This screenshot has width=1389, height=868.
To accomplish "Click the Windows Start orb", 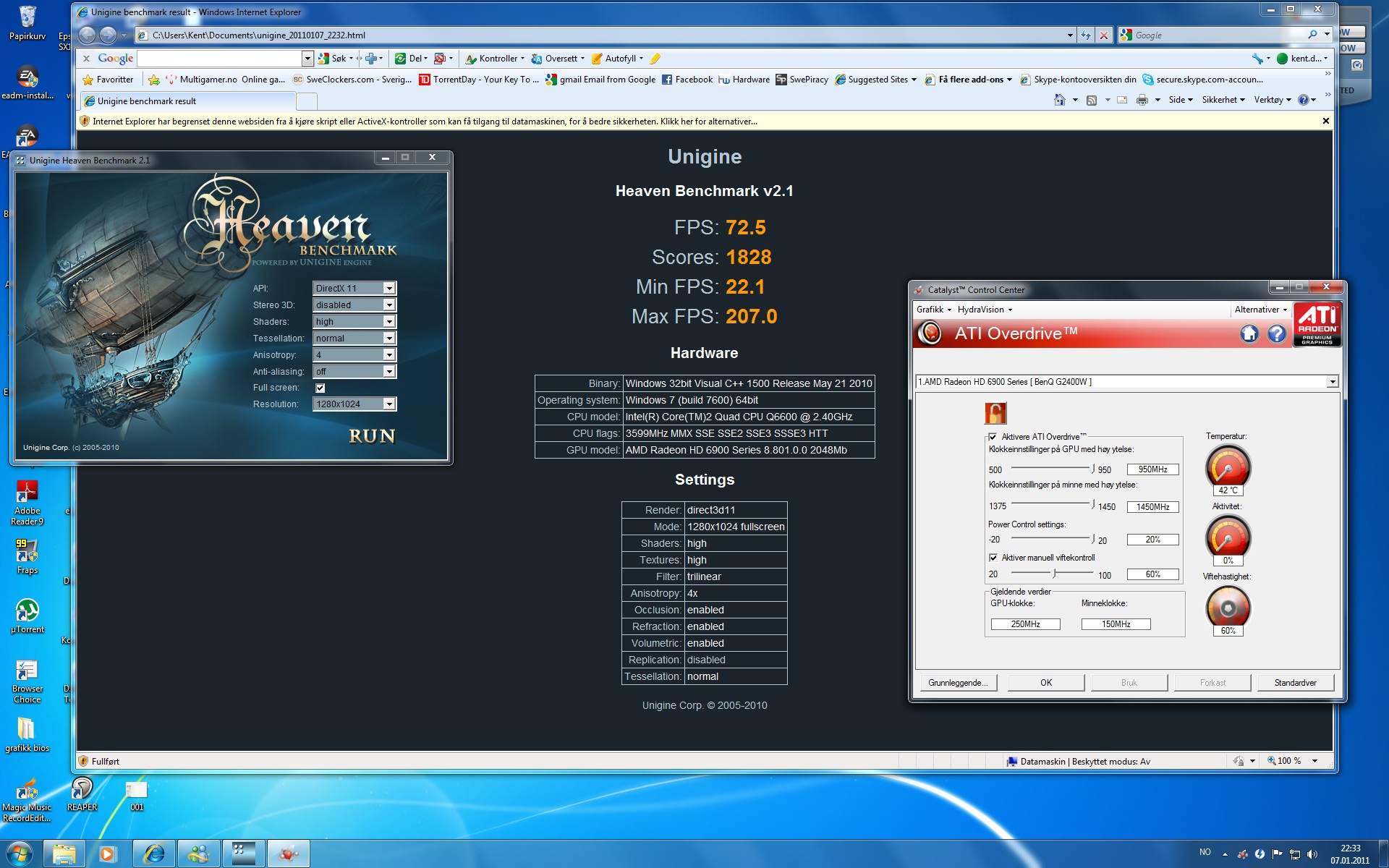I will (20, 854).
